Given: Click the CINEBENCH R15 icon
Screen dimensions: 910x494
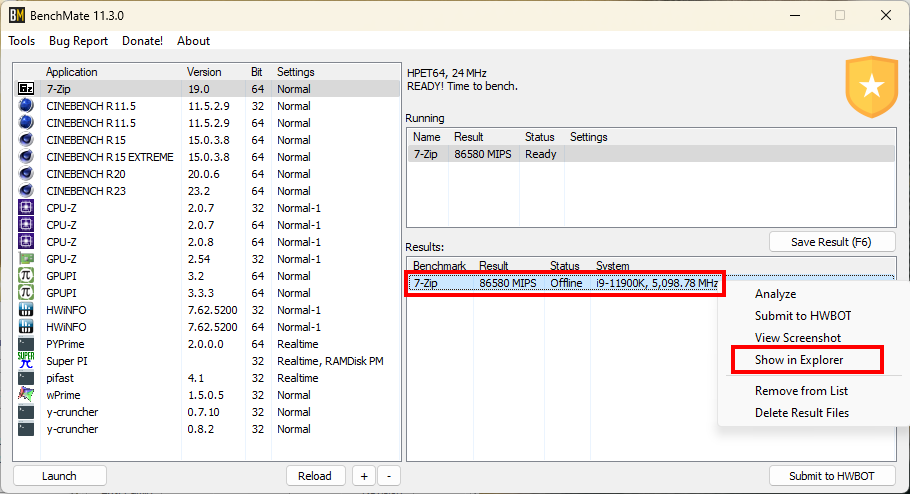Looking at the screenshot, I should coord(26,140).
